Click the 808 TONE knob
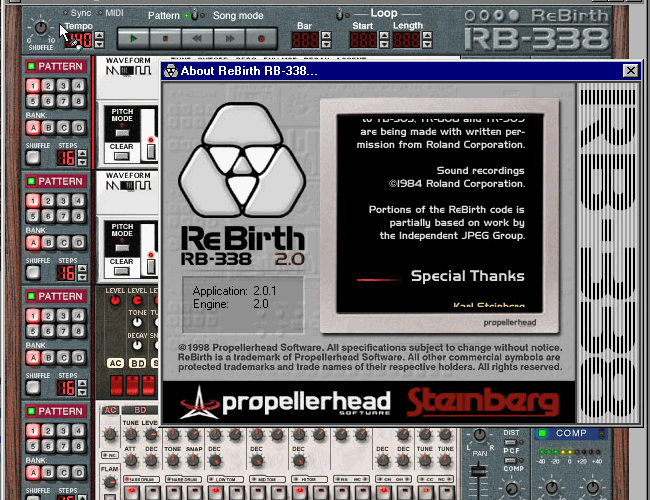The image size is (650, 500). pyautogui.click(x=137, y=322)
